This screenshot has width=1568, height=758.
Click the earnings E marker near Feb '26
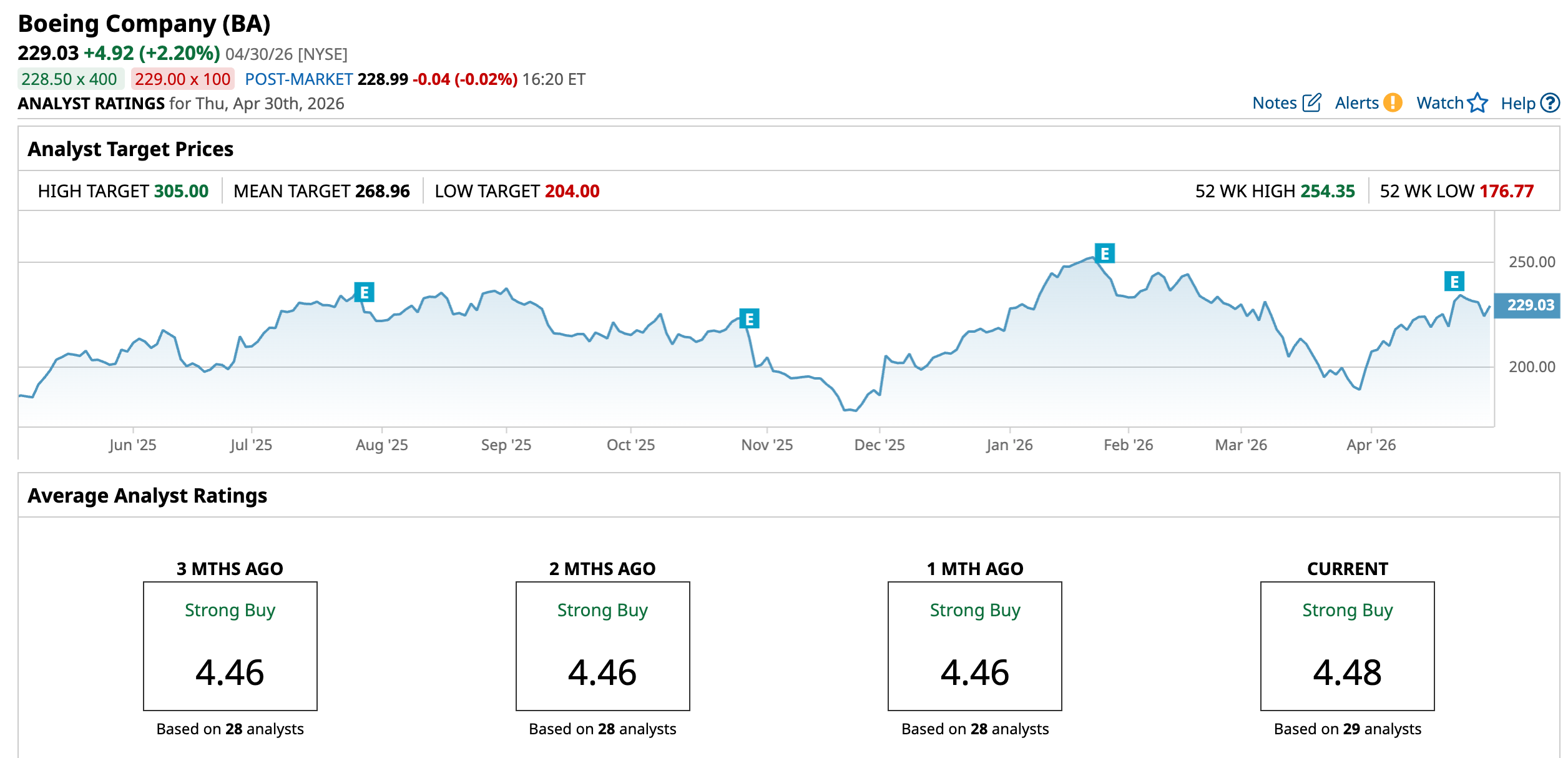1105,253
